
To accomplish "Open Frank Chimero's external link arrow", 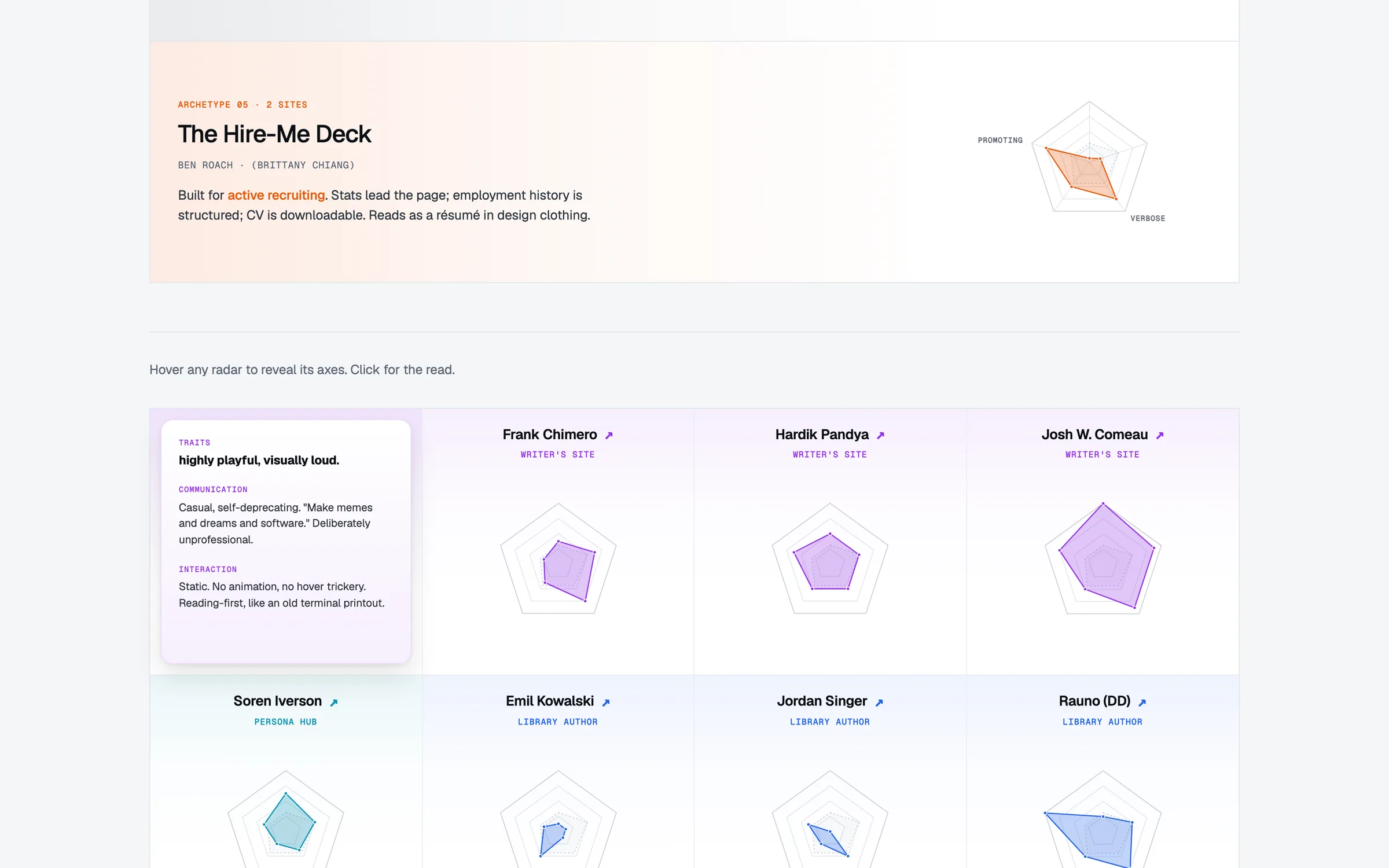I will tap(609, 435).
